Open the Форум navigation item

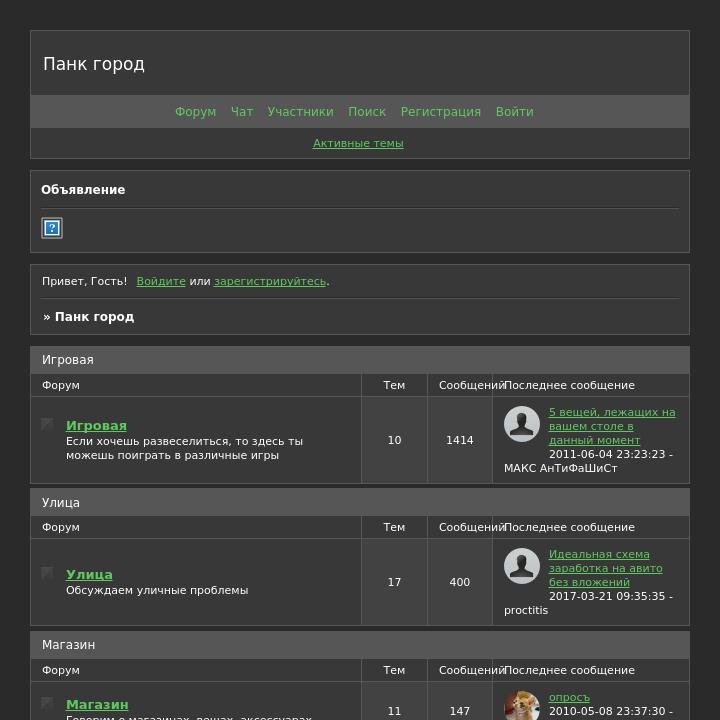pos(195,112)
